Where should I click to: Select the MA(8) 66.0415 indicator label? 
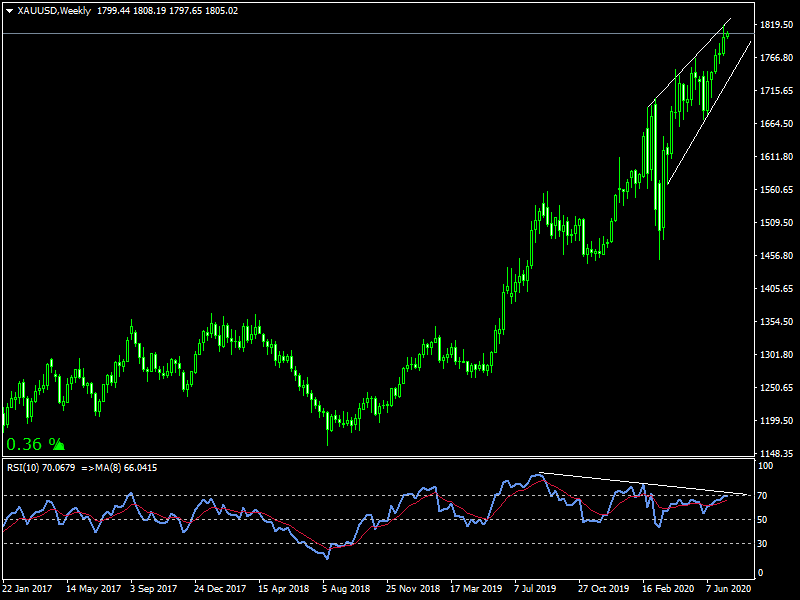126,468
